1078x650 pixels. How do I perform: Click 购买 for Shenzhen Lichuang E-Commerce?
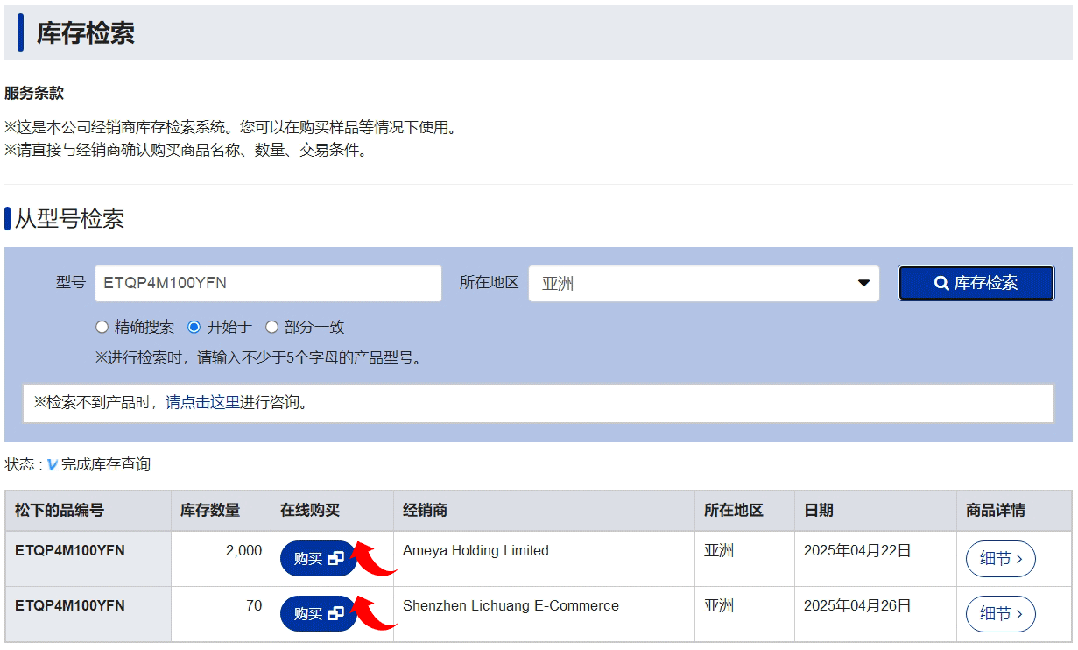317,613
